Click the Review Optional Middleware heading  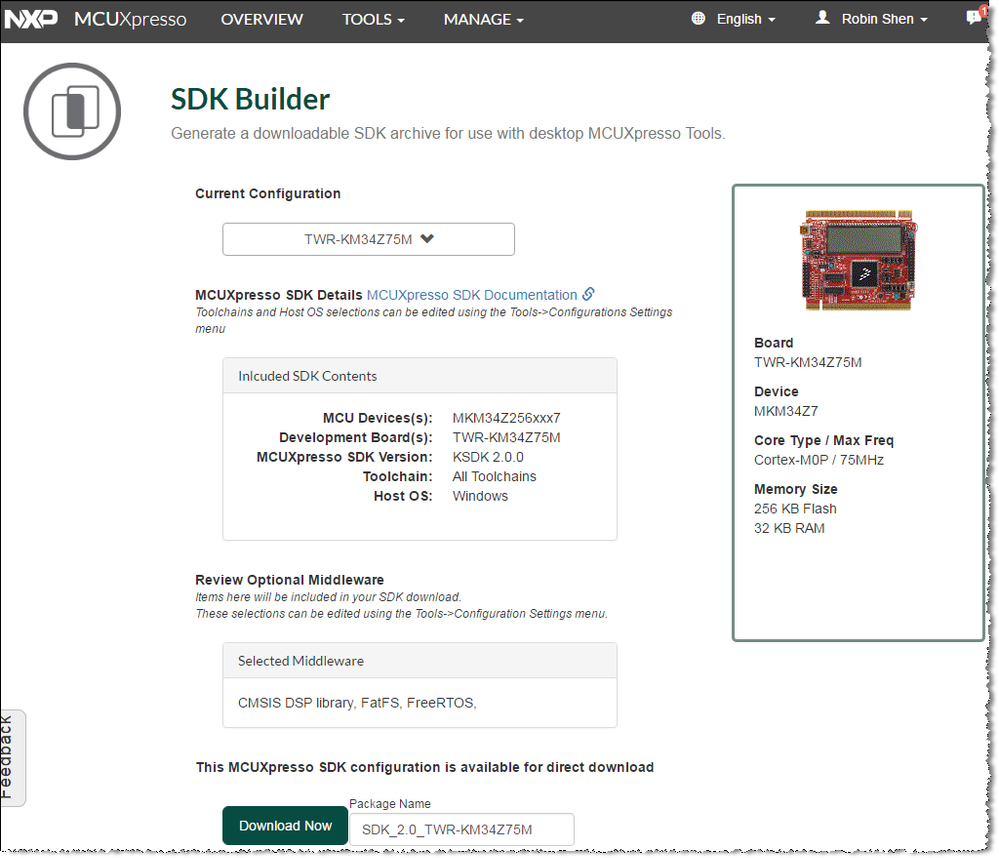click(289, 580)
